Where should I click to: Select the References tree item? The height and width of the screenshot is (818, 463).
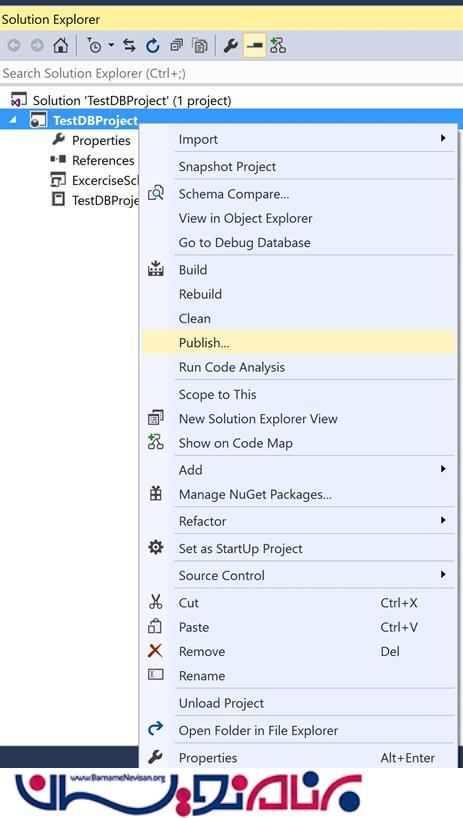click(103, 160)
